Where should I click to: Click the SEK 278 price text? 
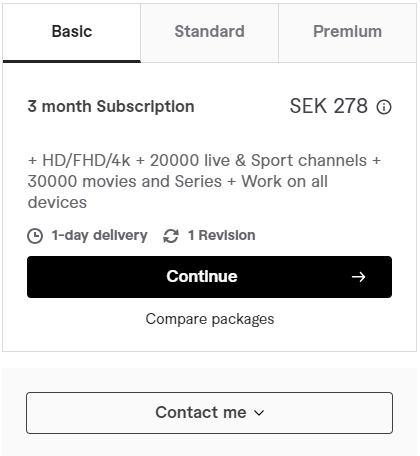pyautogui.click(x=329, y=106)
